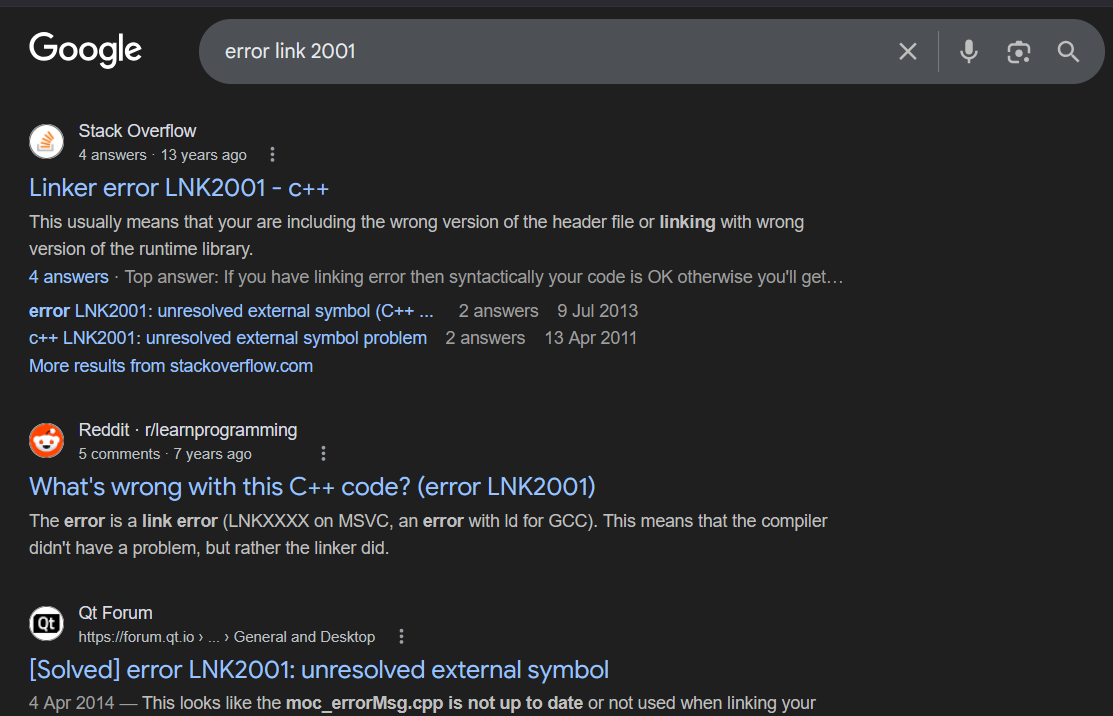Click the Stack Overflow site name
The image size is (1113, 716).
137,131
